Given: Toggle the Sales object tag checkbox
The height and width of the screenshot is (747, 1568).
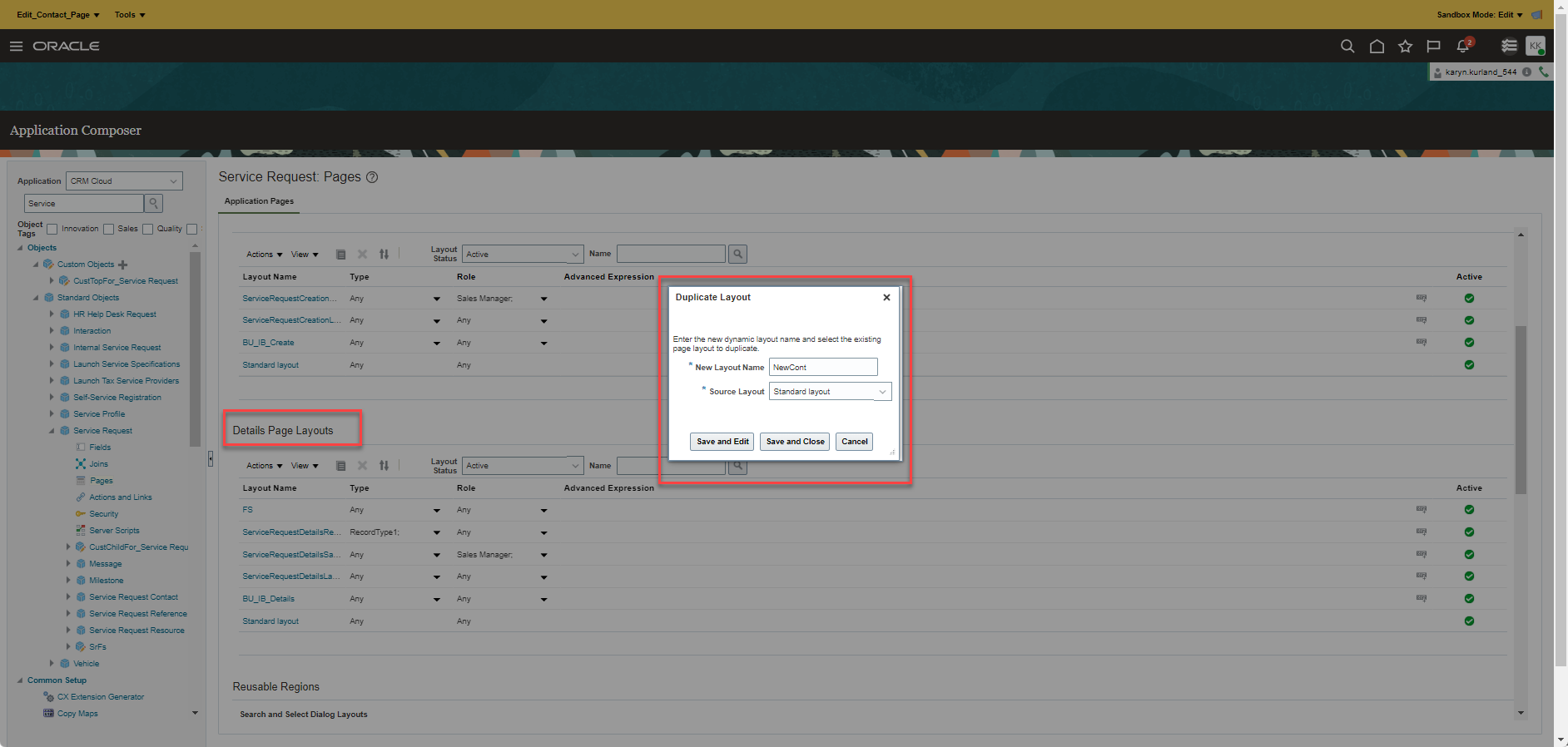Looking at the screenshot, I should pos(108,230).
